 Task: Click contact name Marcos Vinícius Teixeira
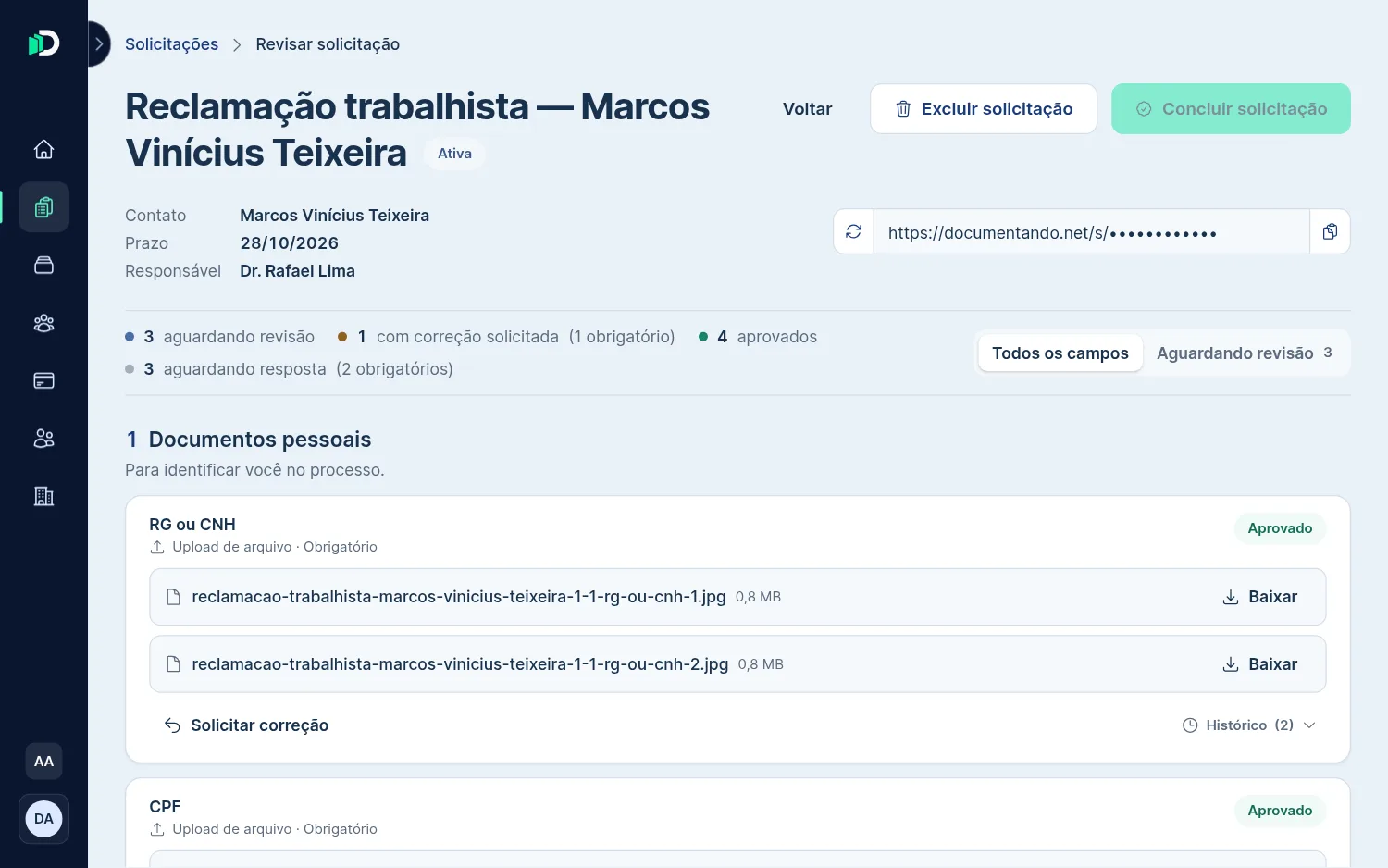point(334,216)
